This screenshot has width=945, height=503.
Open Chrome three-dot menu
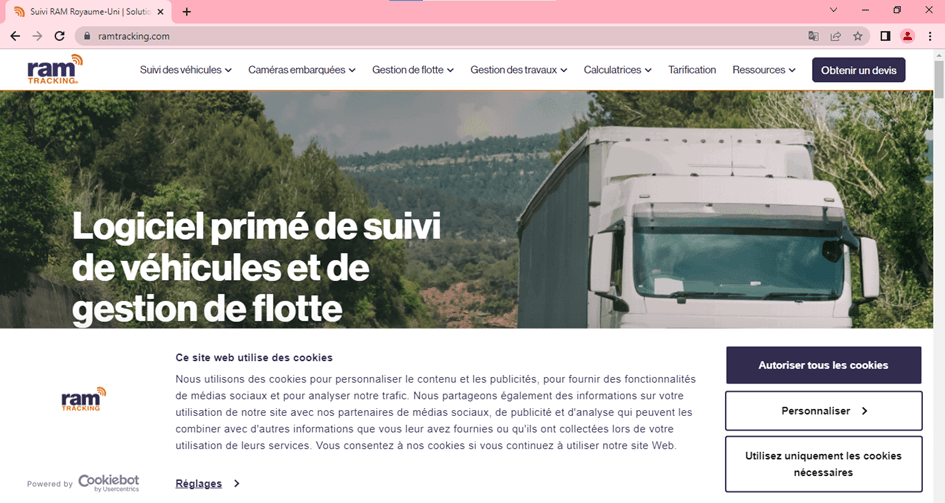point(930,36)
